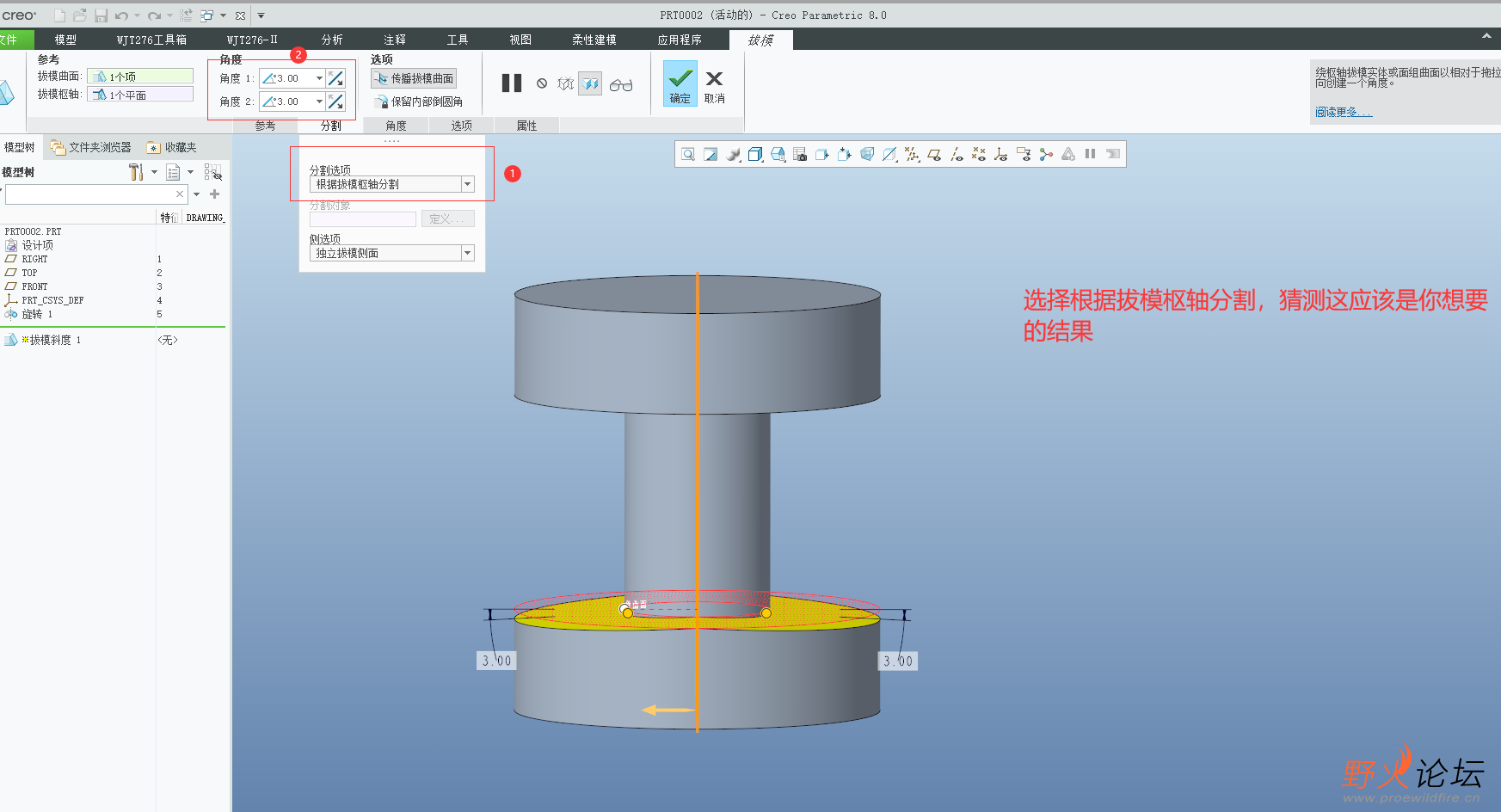Toggle preserve internal rounds option
Image resolution: width=1501 pixels, height=812 pixels.
point(419,101)
